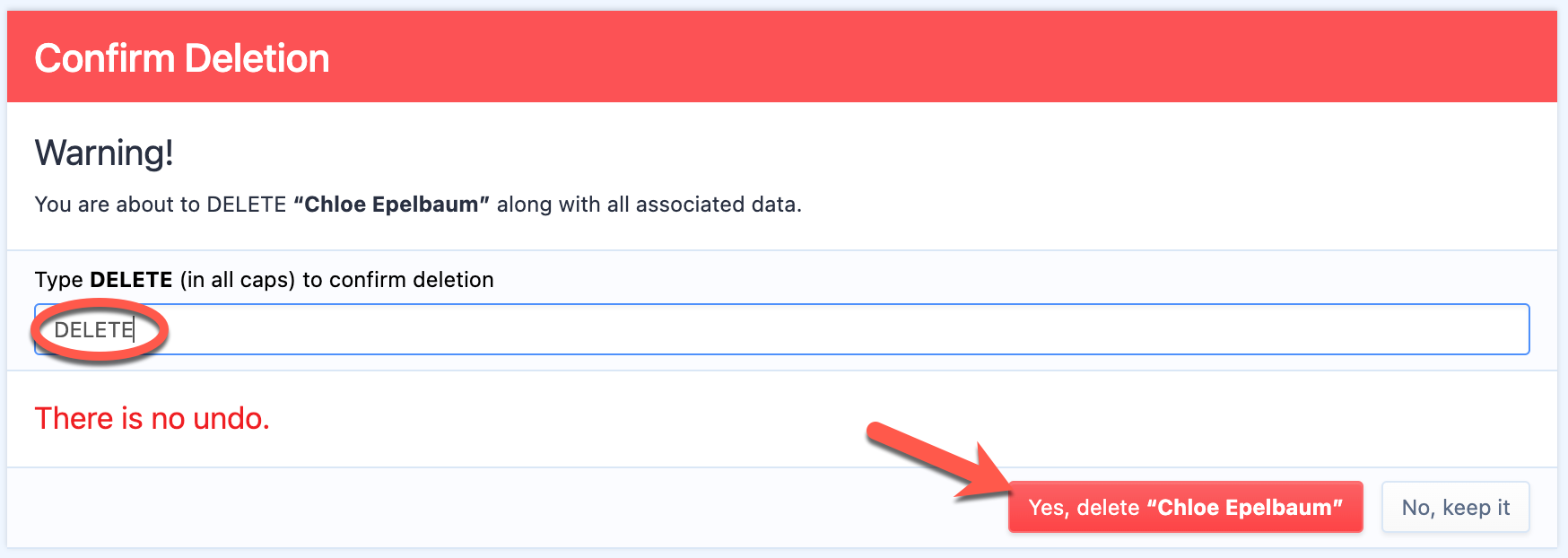Click the Confirm Deletion header title

182,58
